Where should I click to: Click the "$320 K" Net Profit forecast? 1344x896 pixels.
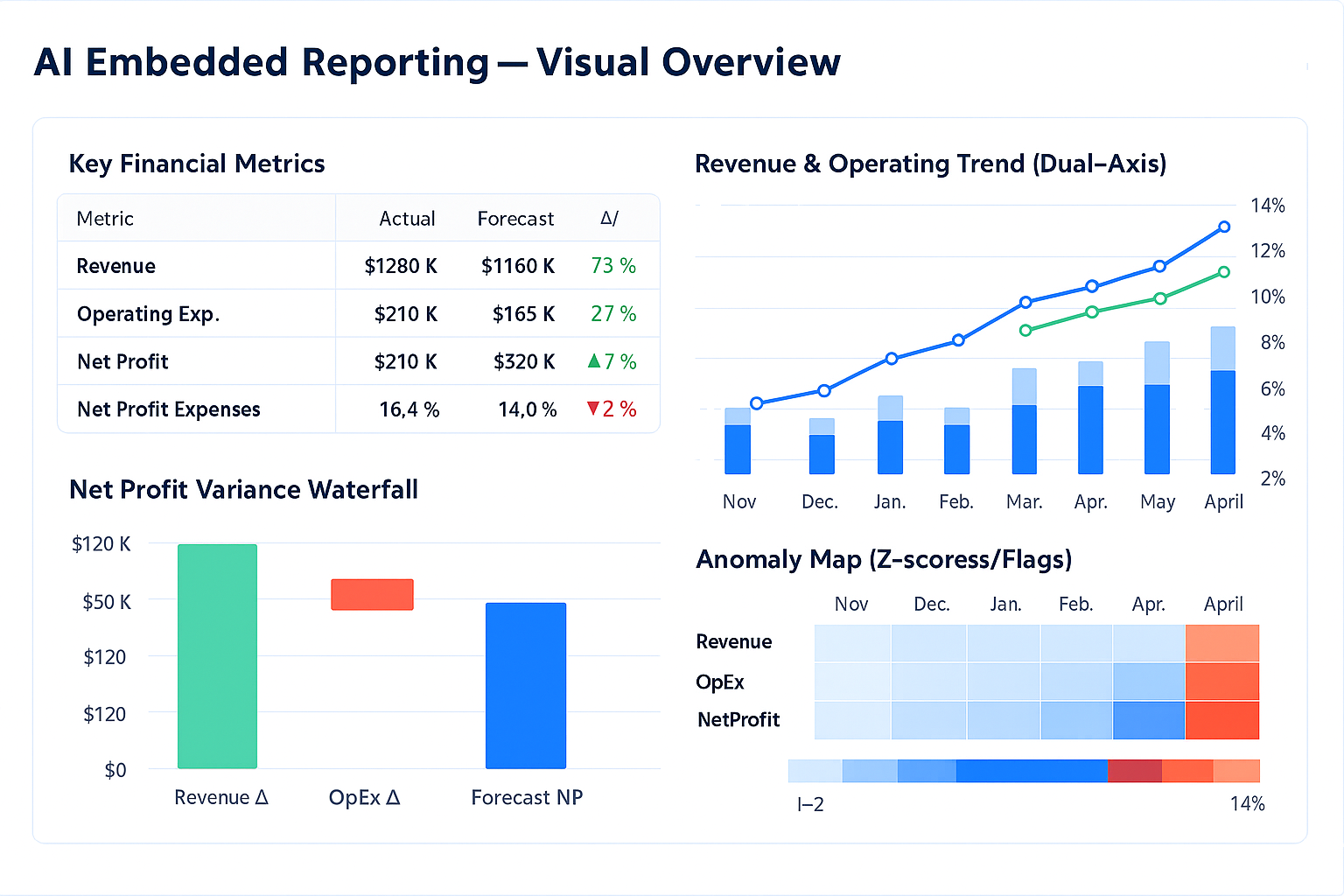click(523, 361)
